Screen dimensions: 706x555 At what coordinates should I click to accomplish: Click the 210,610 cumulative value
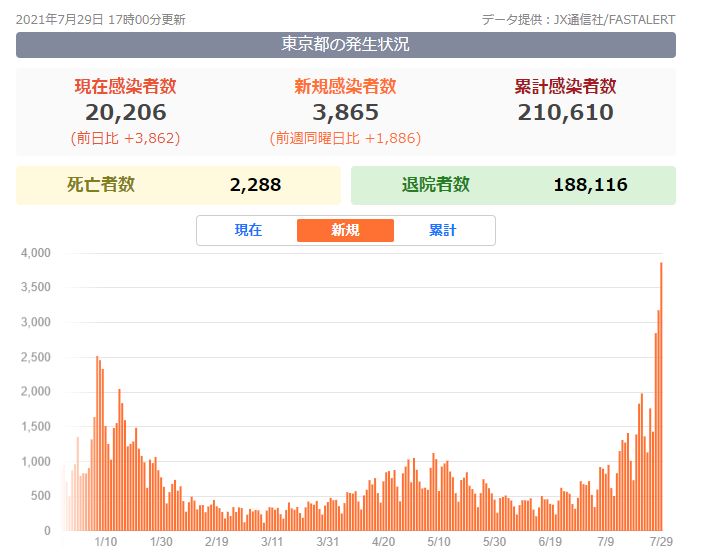click(x=565, y=112)
